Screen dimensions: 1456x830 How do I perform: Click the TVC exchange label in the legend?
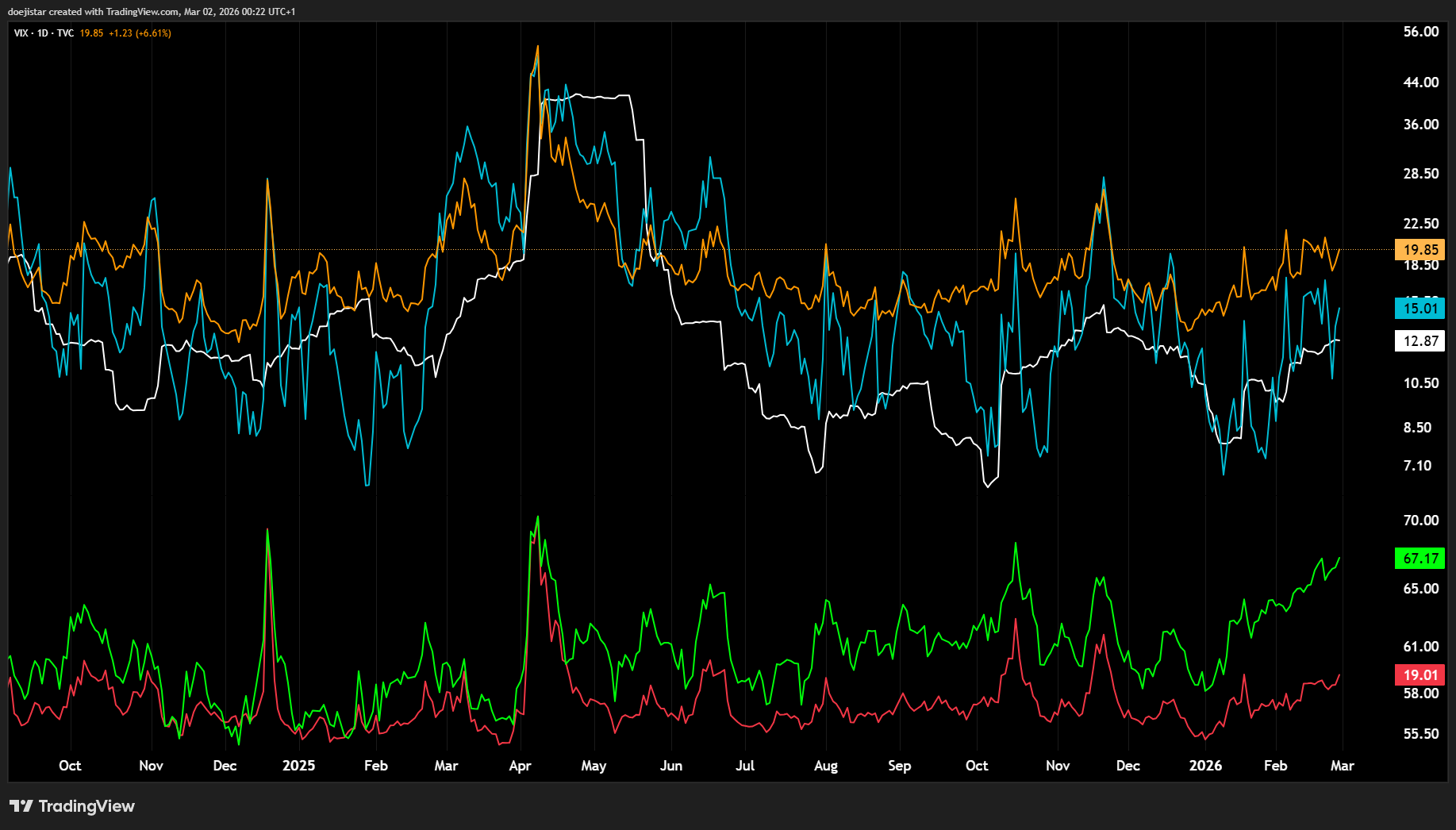click(65, 33)
